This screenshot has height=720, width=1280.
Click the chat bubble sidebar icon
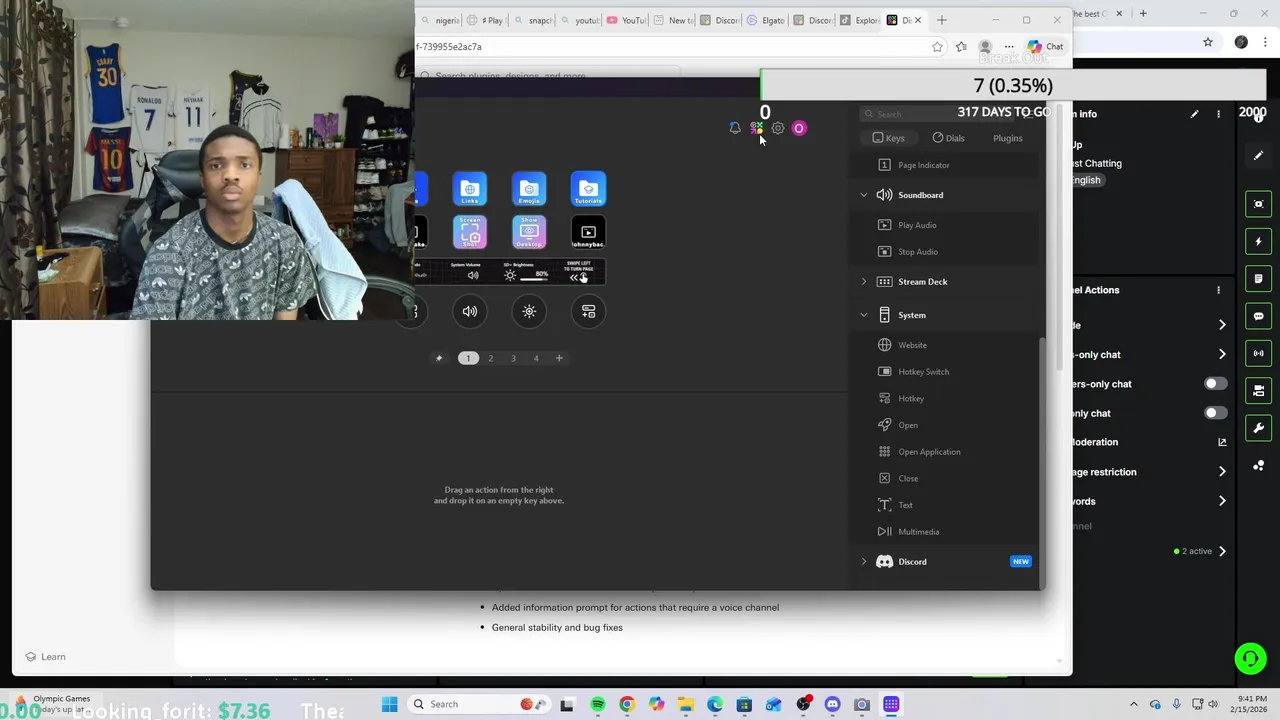pos(1259,316)
